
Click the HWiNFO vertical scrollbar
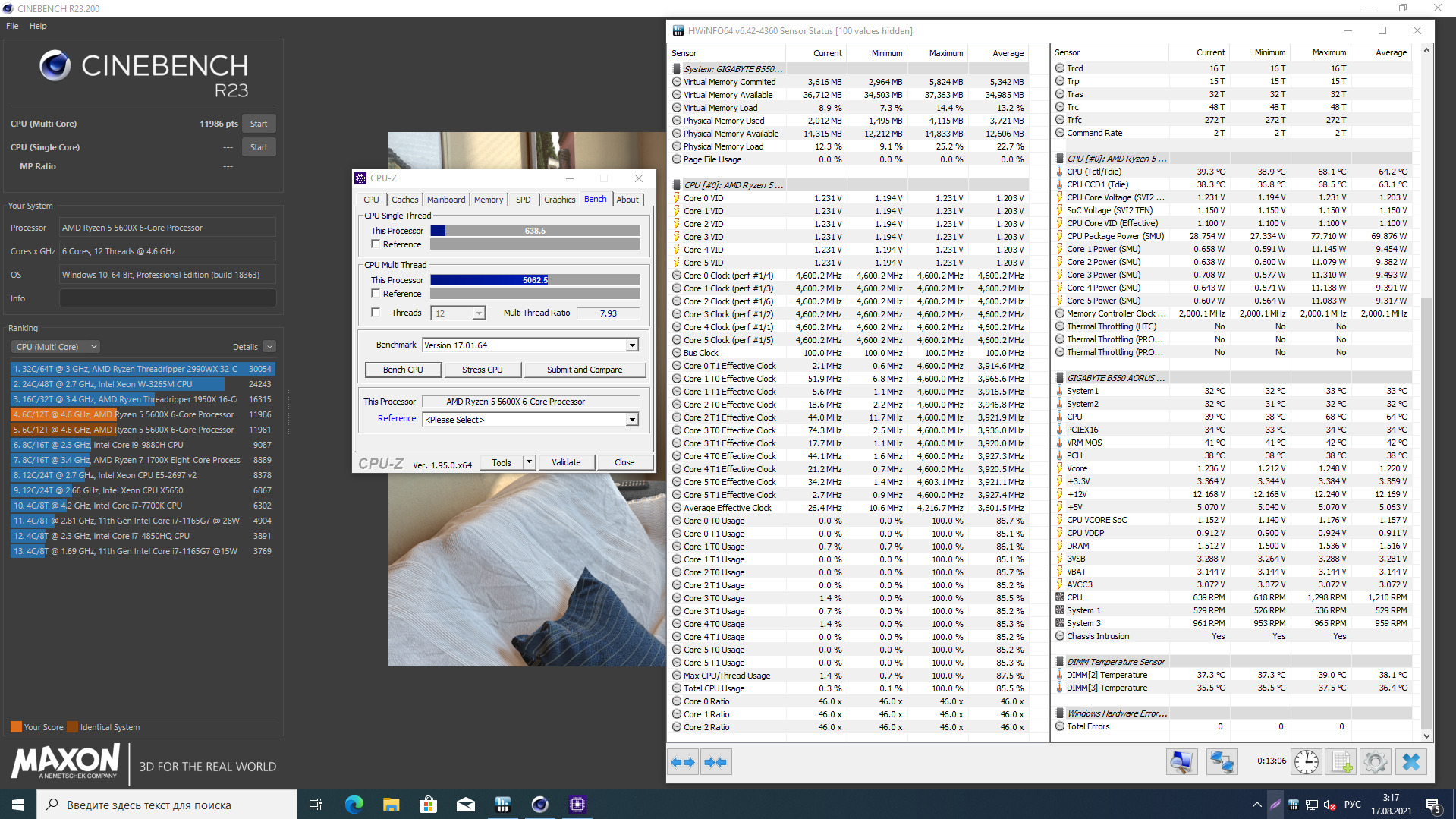[x=1426, y=393]
